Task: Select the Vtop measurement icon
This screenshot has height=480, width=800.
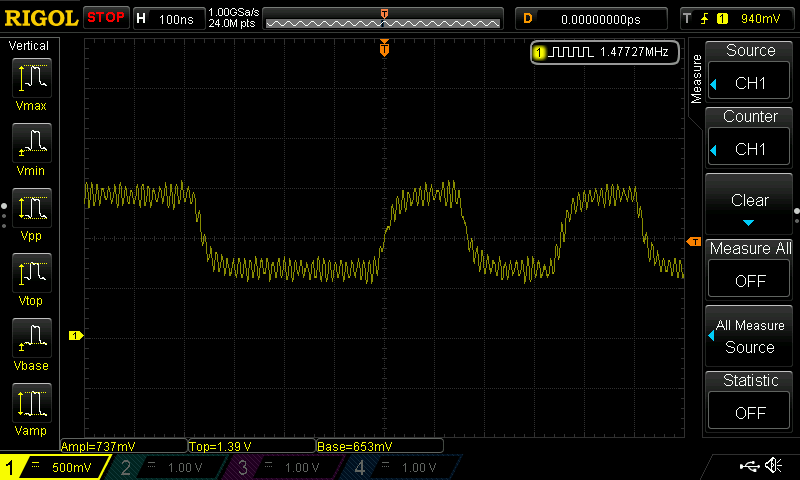Action: [x=32, y=273]
